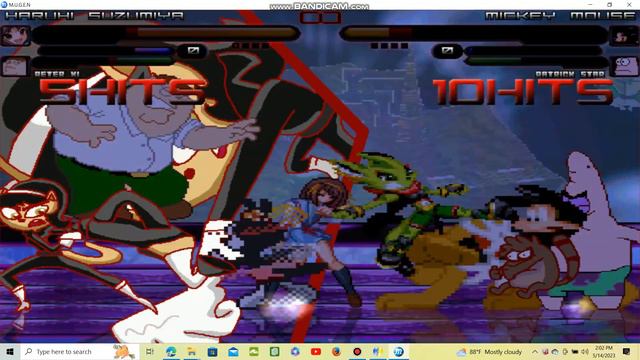Launch Microsoft Edge from the taskbar

(x=171, y=351)
